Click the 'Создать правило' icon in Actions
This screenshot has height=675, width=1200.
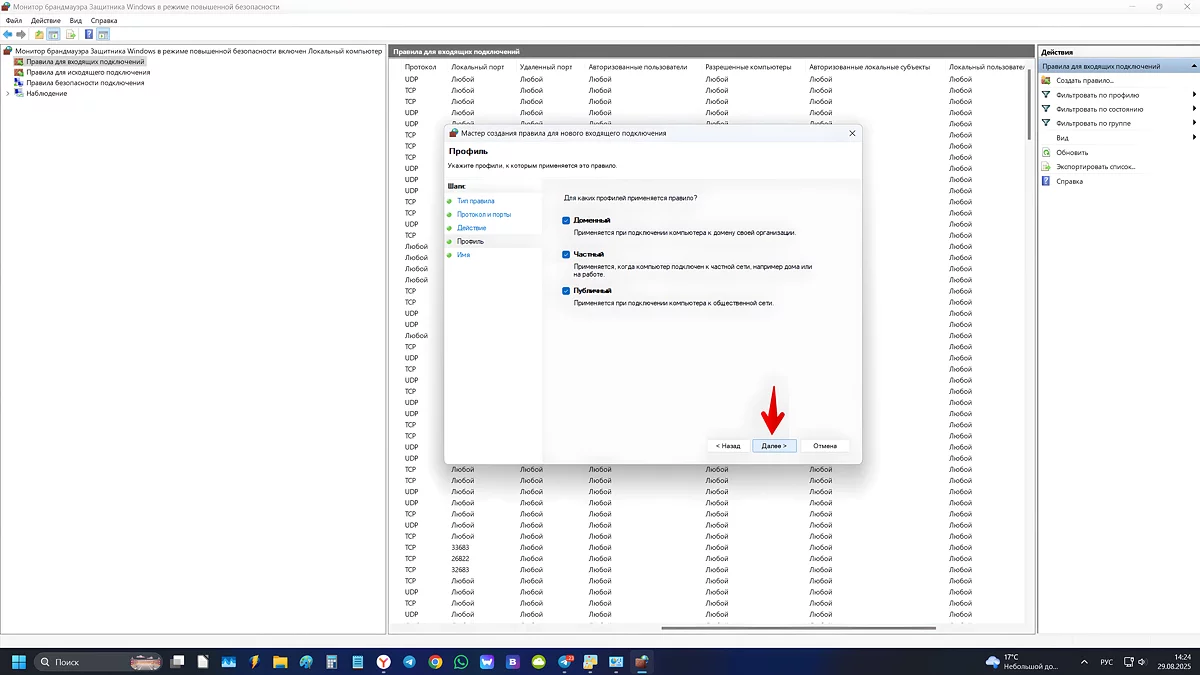coord(1047,80)
